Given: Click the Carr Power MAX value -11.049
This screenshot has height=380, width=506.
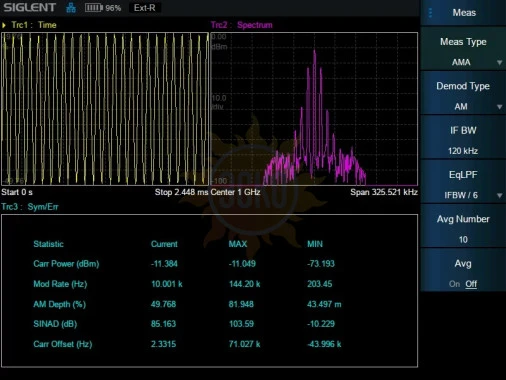Looking at the screenshot, I should click(242, 264).
